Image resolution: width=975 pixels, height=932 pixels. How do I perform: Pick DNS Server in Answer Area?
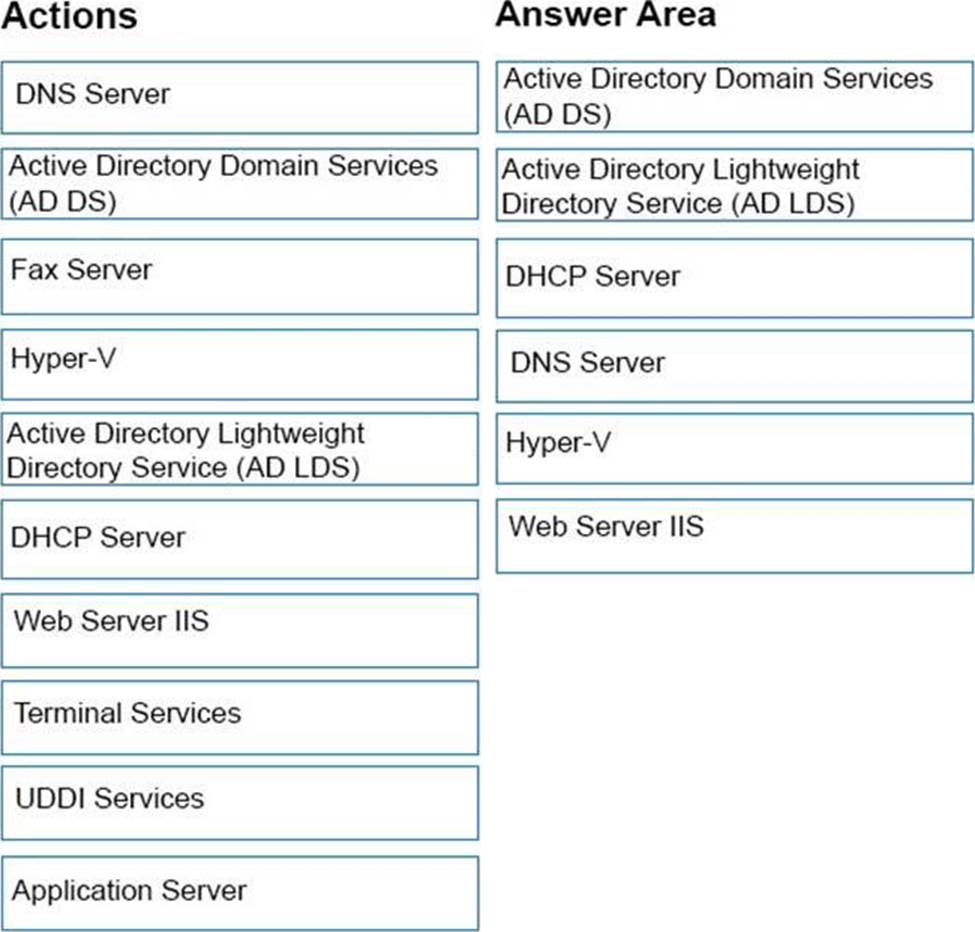click(734, 366)
